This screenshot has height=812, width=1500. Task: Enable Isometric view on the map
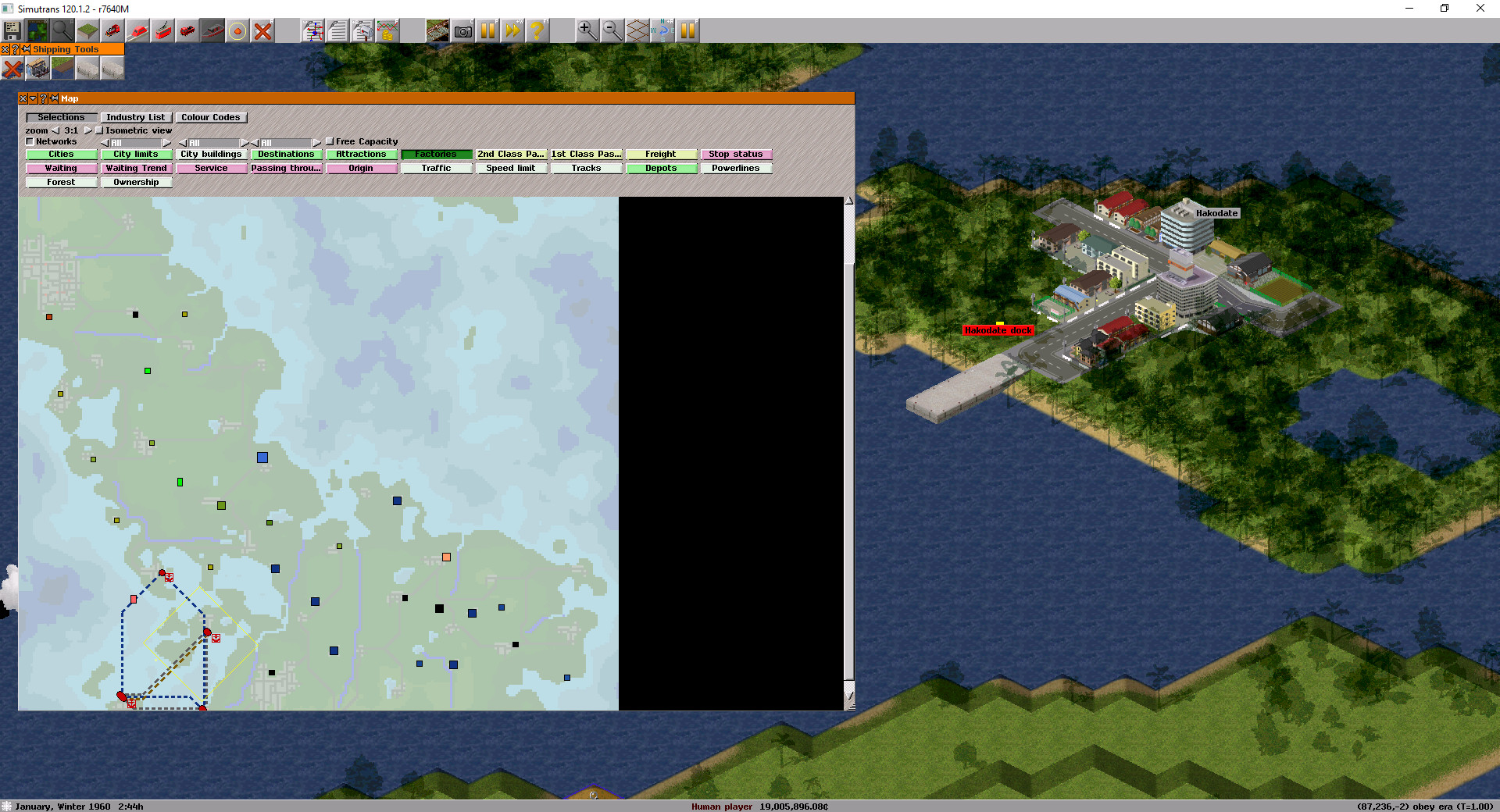[99, 130]
